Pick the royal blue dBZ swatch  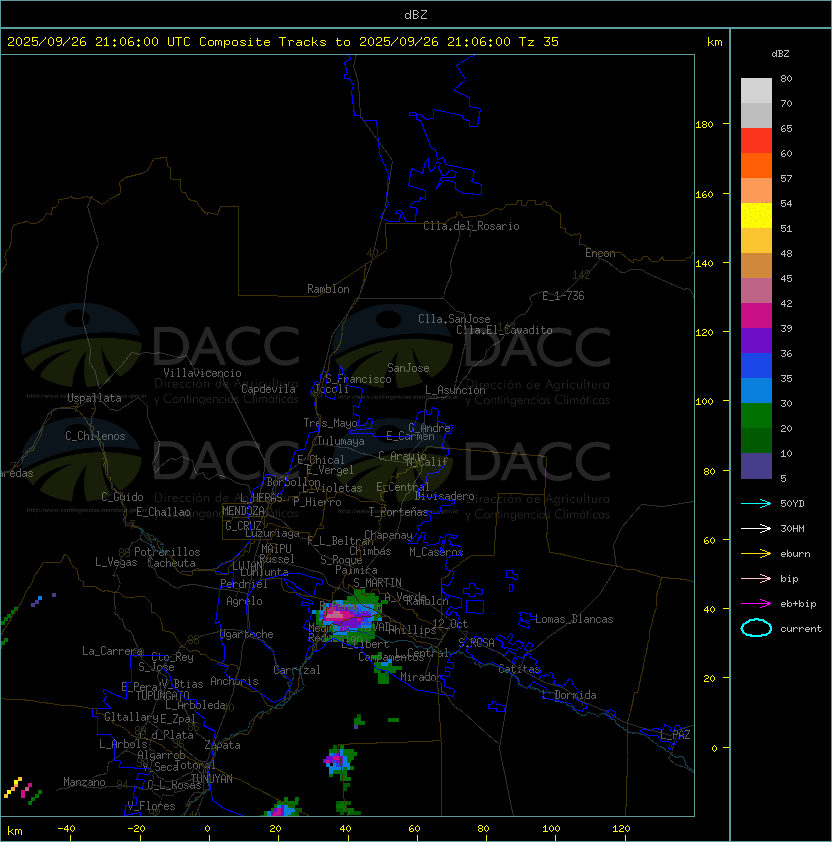[x=756, y=366]
